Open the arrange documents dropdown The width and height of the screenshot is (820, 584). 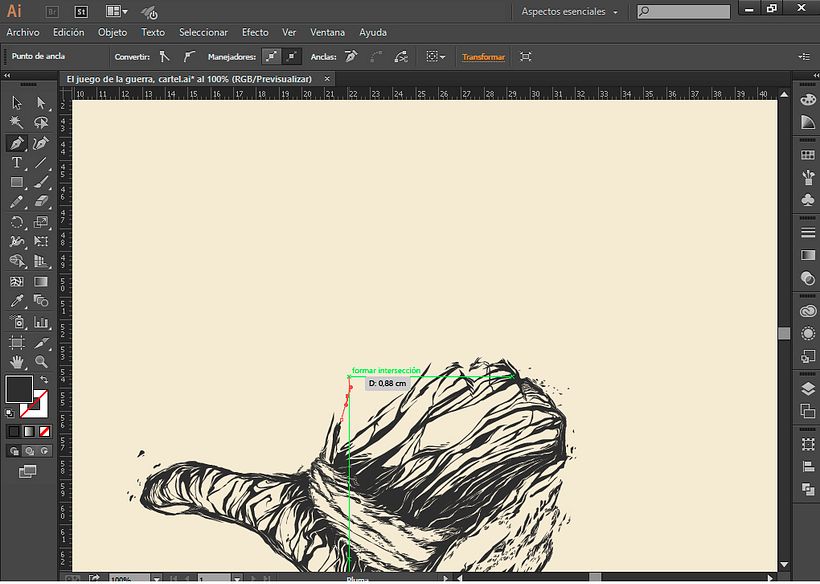click(117, 11)
